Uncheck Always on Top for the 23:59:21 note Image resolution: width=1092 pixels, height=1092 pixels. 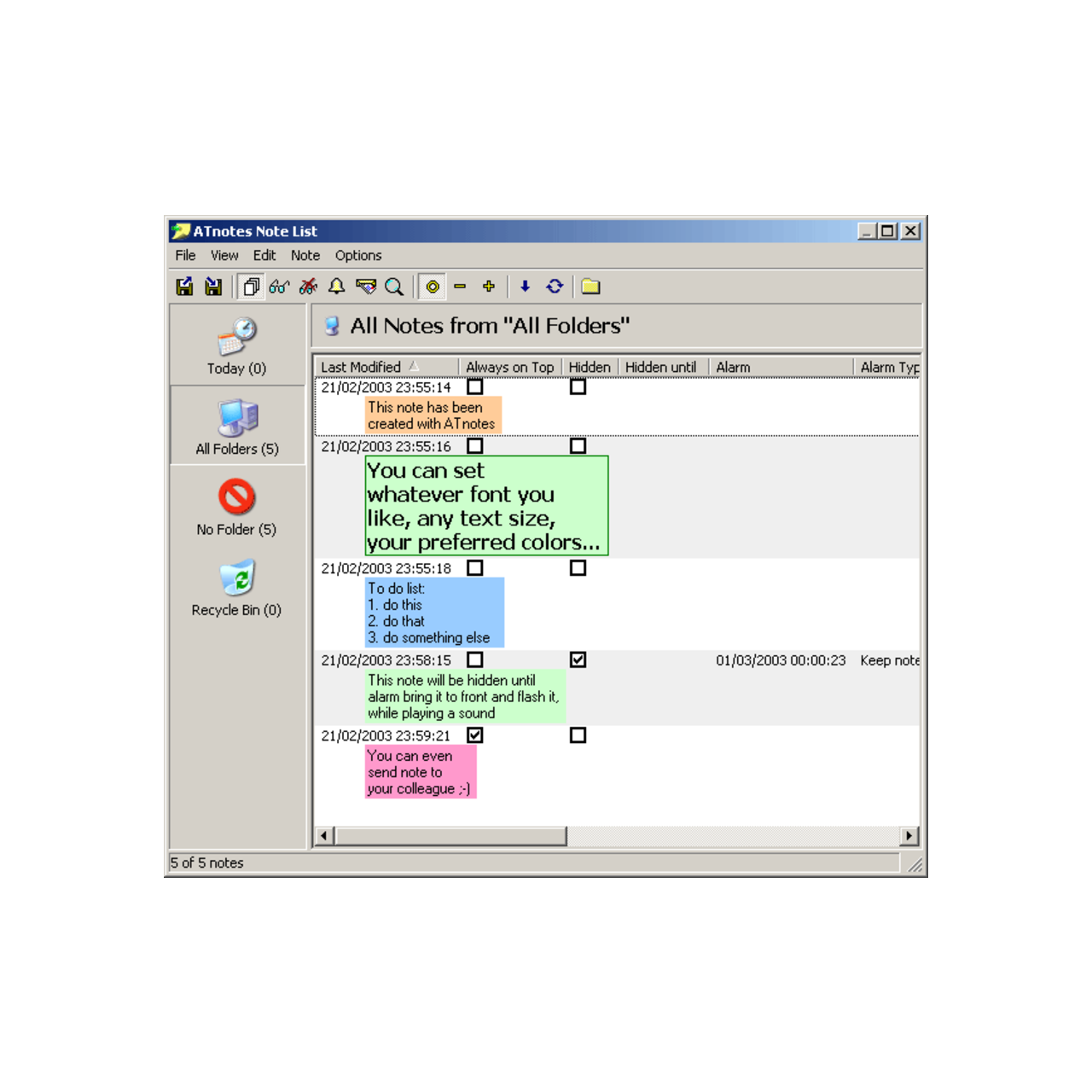pos(475,735)
